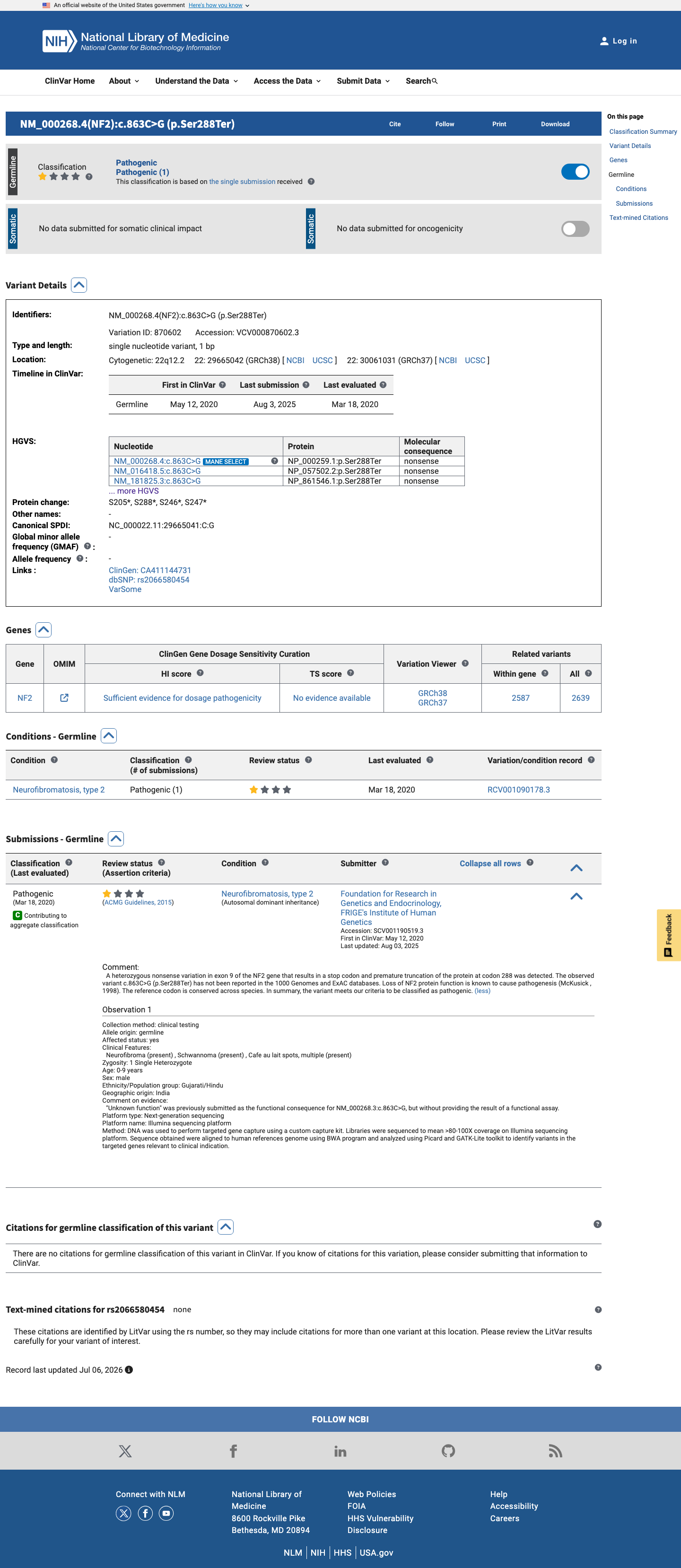Image resolution: width=681 pixels, height=1568 pixels.
Task: Click help icon after 'single submission received'
Action: pos(311,182)
